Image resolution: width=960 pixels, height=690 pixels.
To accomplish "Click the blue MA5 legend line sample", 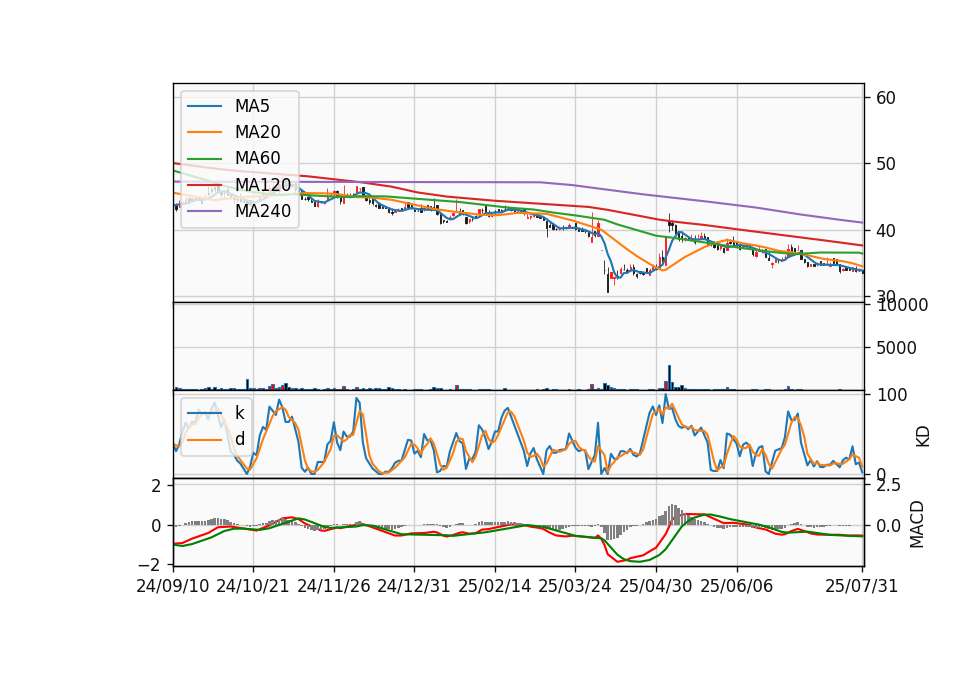I will coord(204,107).
